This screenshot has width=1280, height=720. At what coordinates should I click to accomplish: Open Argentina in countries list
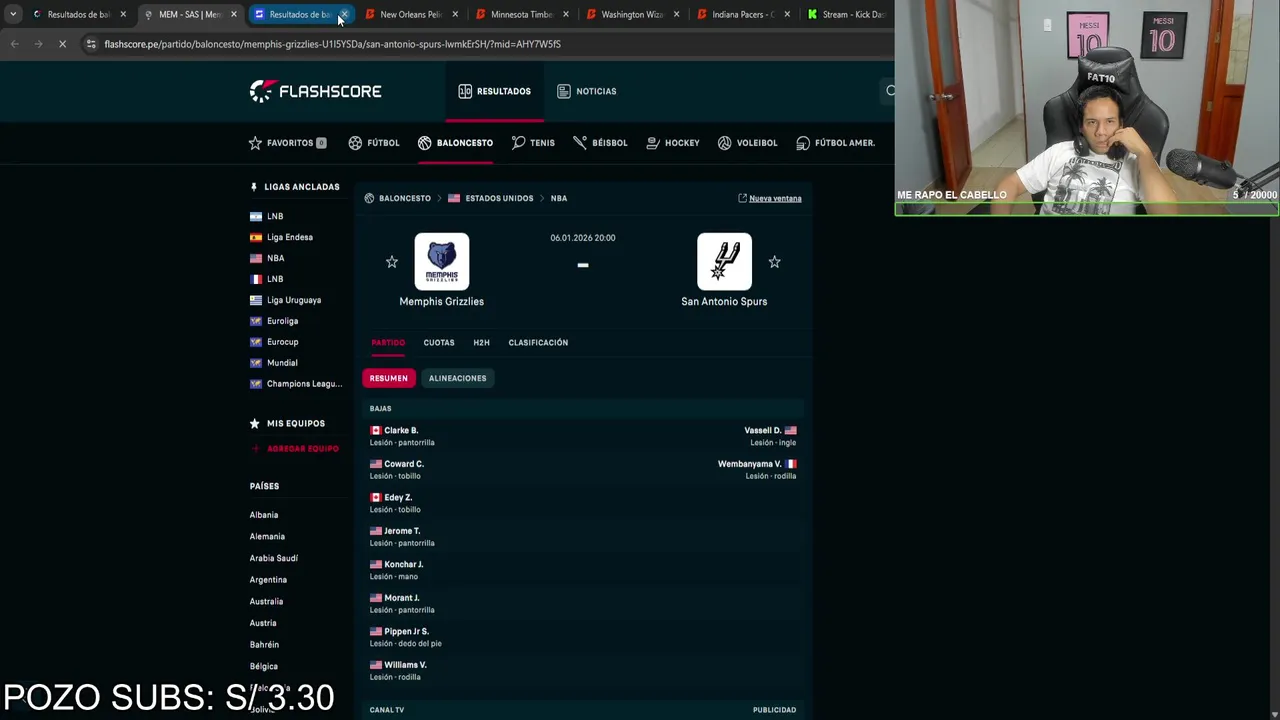pos(268,580)
